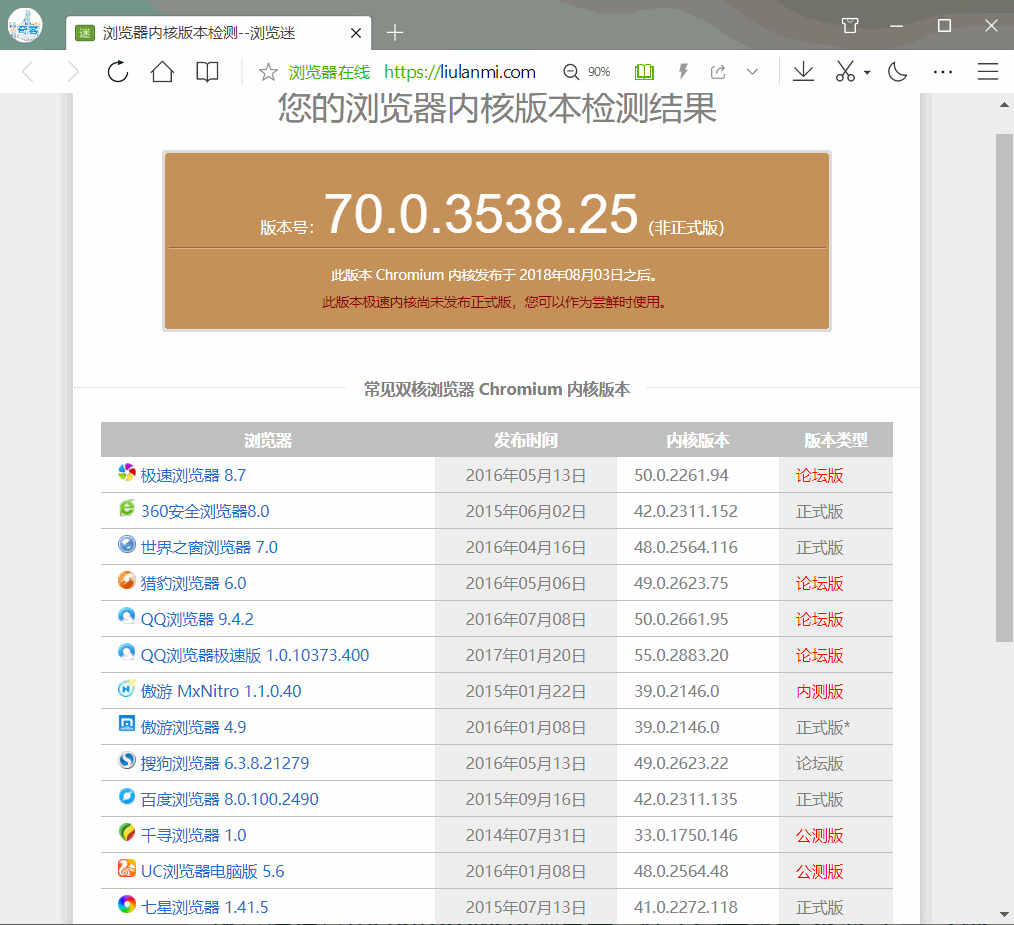Click the scrollbar down arrow

tap(1004, 915)
